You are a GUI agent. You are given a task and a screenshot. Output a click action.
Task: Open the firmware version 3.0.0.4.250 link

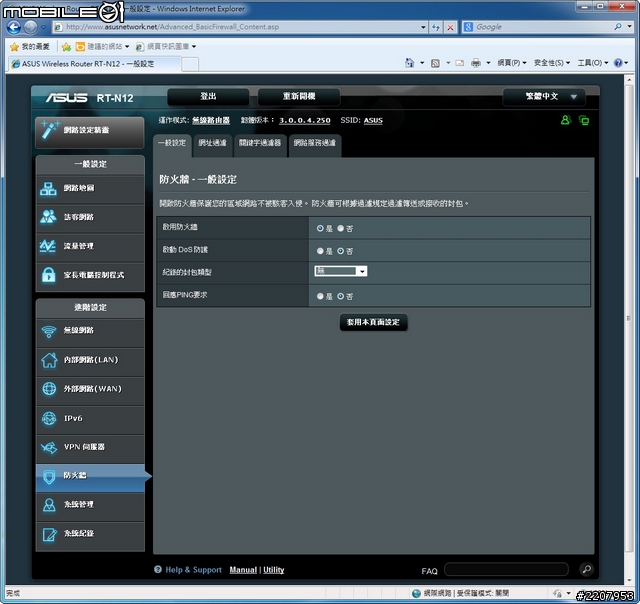pos(304,120)
